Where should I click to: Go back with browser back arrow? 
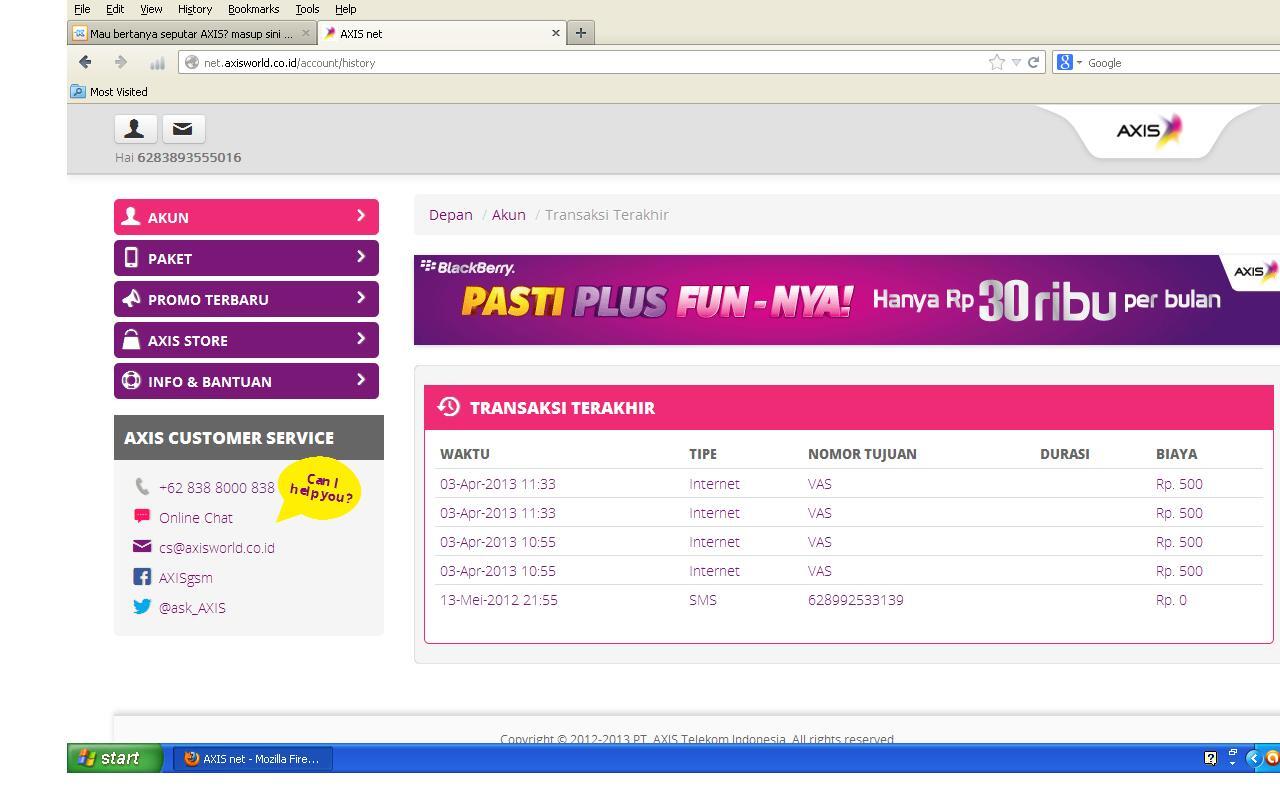click(x=85, y=62)
